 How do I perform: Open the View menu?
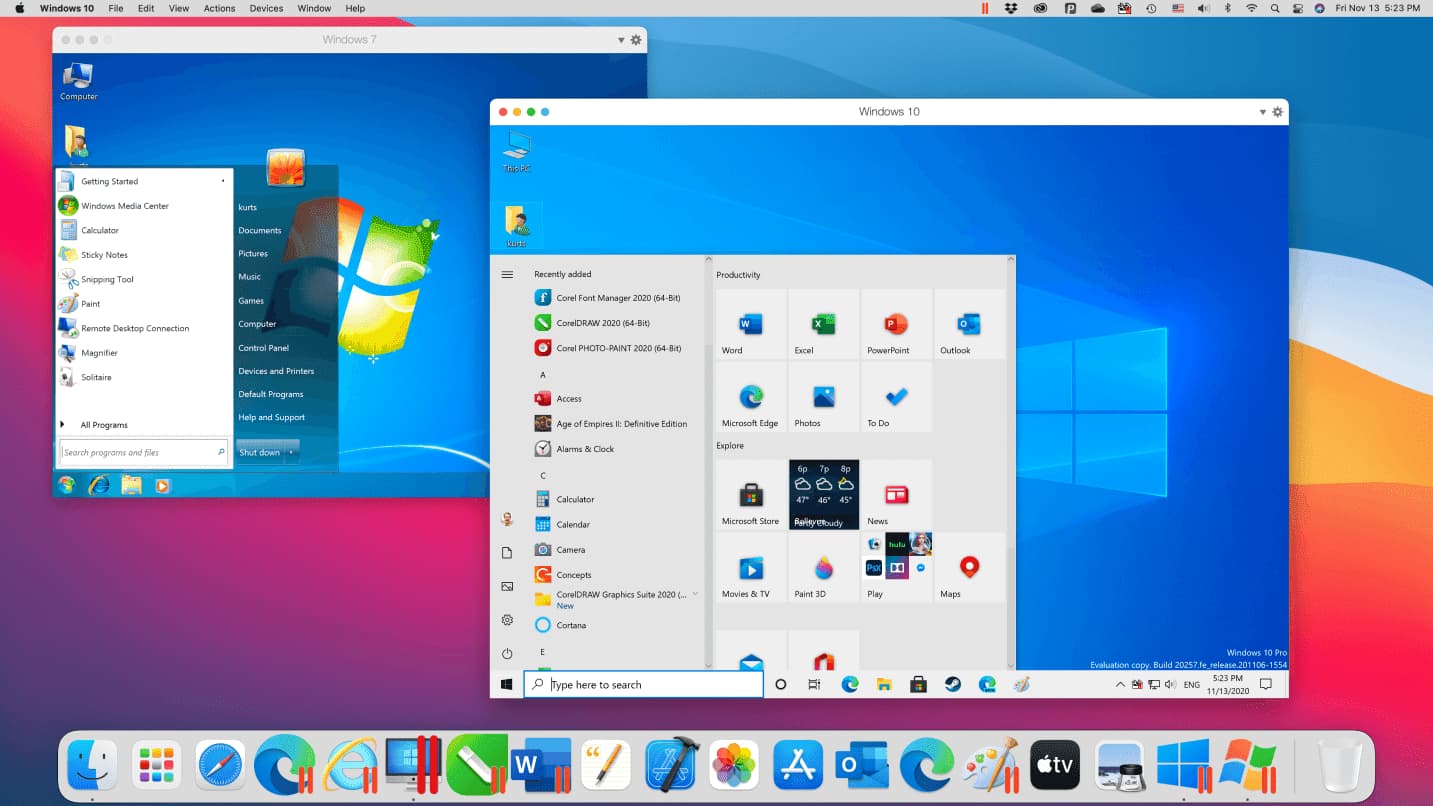coord(178,8)
